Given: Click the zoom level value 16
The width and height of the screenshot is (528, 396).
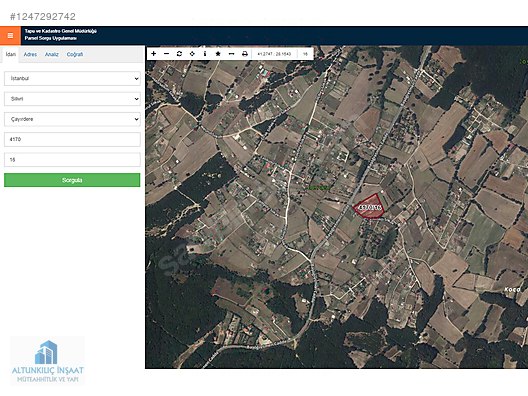Looking at the screenshot, I should [x=305, y=54].
